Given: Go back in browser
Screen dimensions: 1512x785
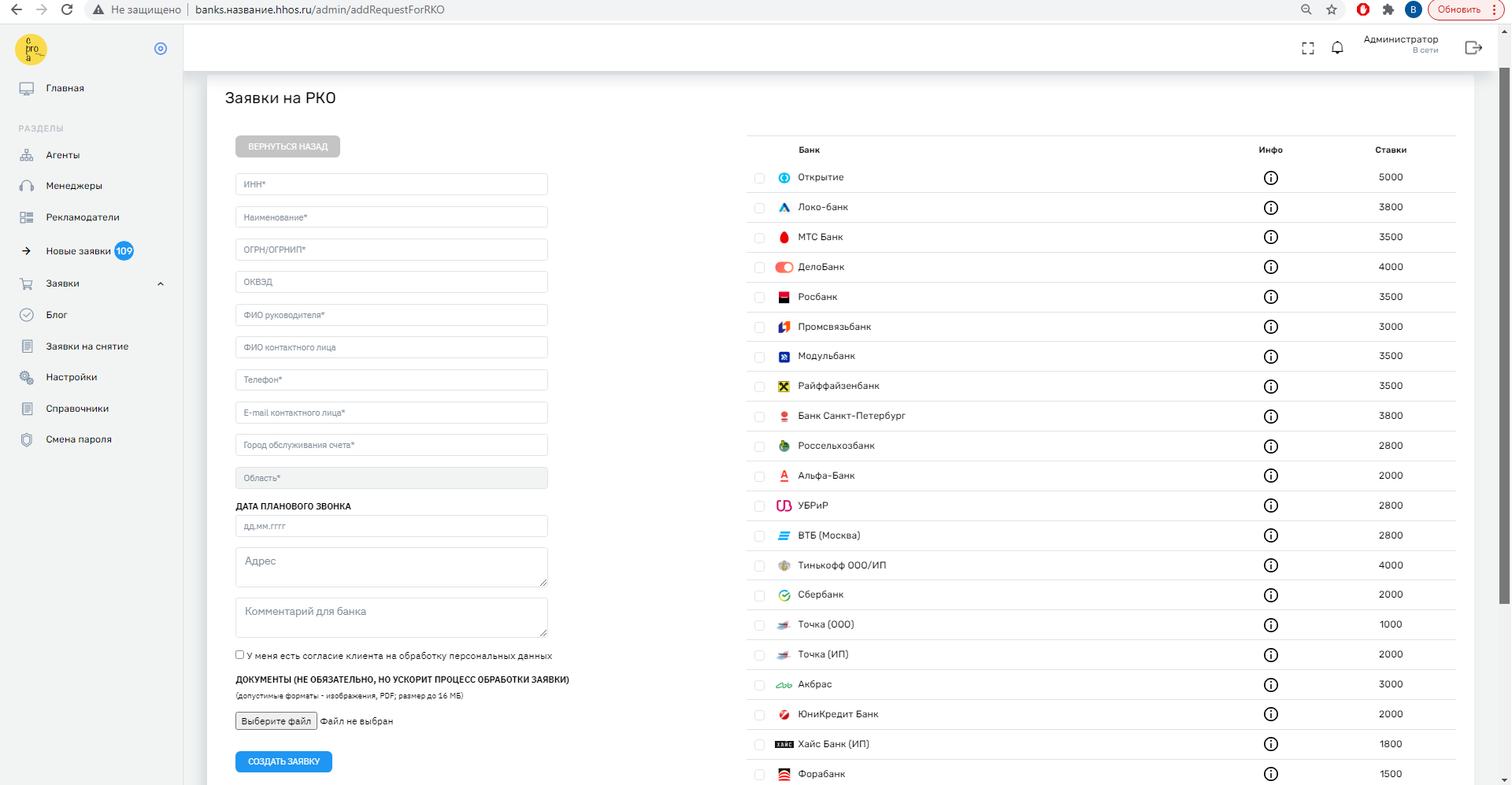Looking at the screenshot, I should (x=17, y=9).
